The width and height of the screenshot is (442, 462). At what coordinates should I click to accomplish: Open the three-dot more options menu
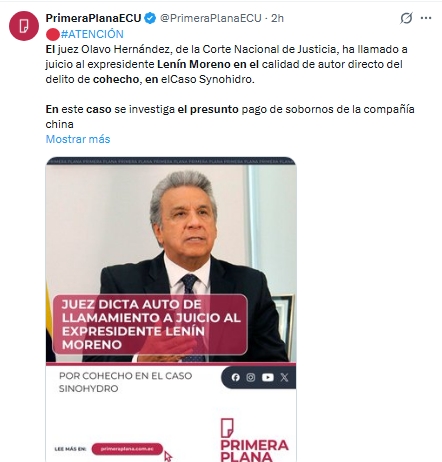pyautogui.click(x=426, y=18)
